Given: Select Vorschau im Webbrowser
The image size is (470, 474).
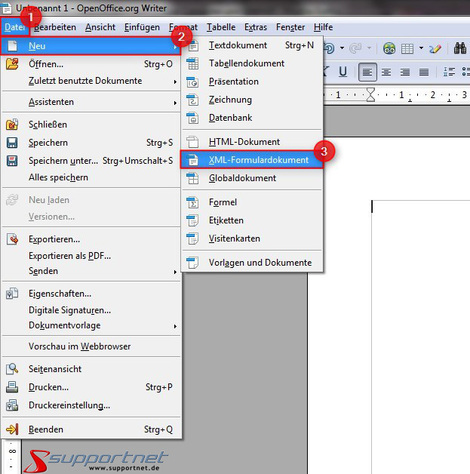Looking at the screenshot, I should pyautogui.click(x=91, y=346).
